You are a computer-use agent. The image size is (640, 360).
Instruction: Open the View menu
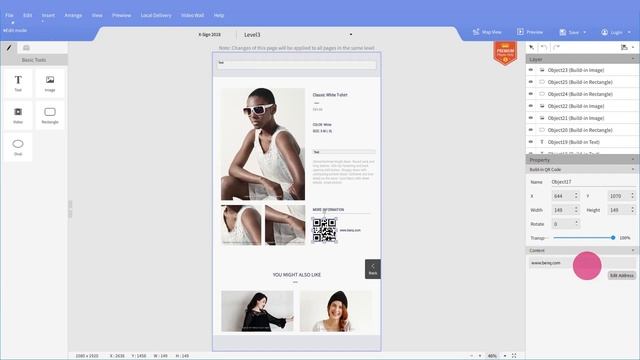click(x=97, y=15)
